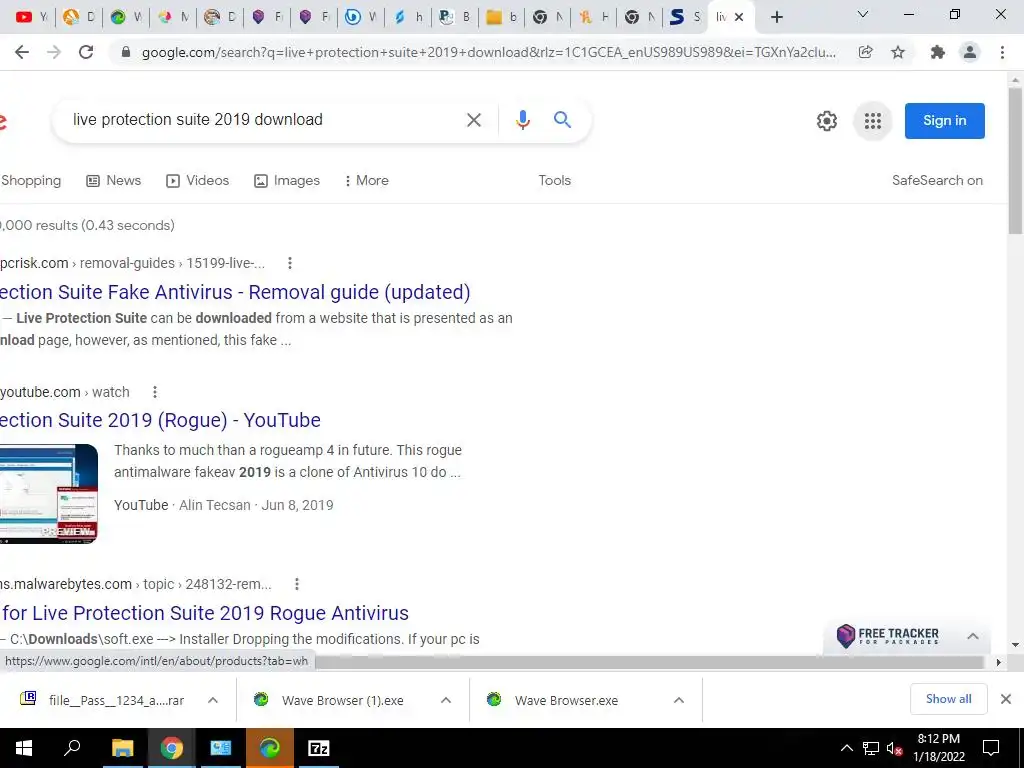Open the downloaded Wave Browser.exe file
Image resolution: width=1024 pixels, height=768 pixels.
click(554, 700)
